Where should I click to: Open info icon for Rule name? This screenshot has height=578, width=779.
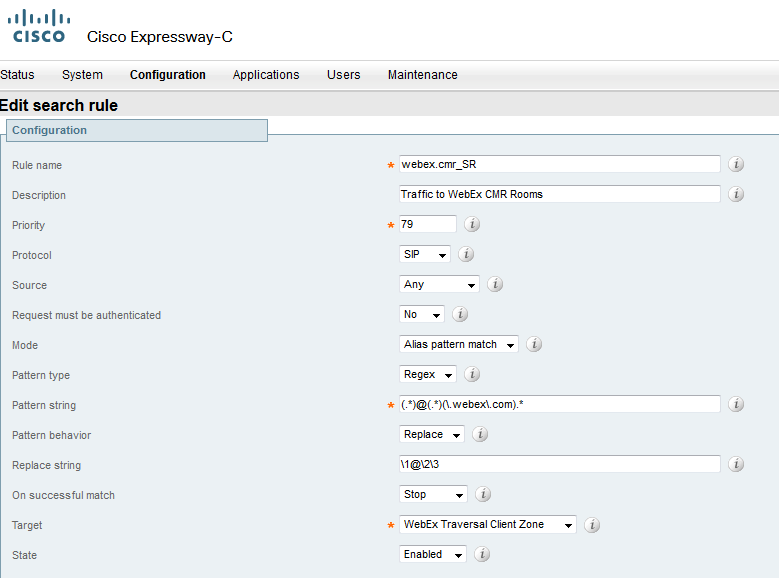(x=736, y=164)
